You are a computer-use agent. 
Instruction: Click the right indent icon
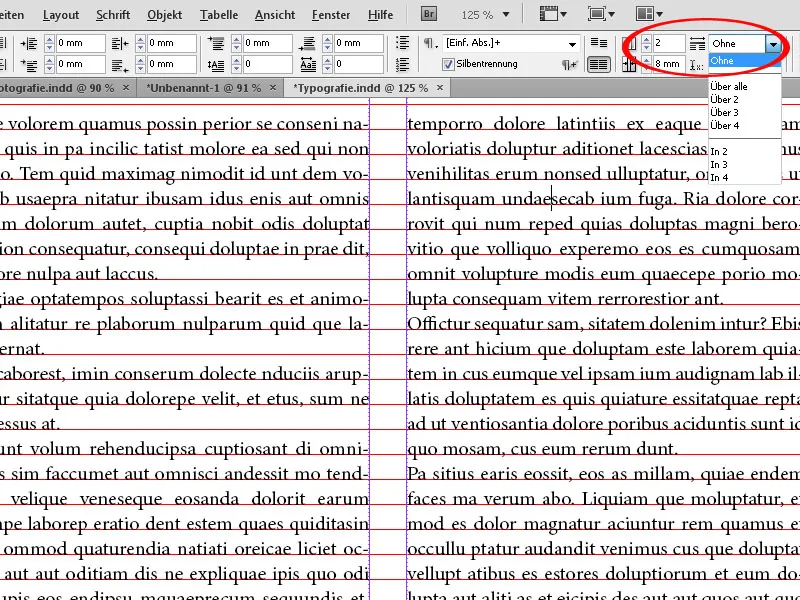(120, 43)
